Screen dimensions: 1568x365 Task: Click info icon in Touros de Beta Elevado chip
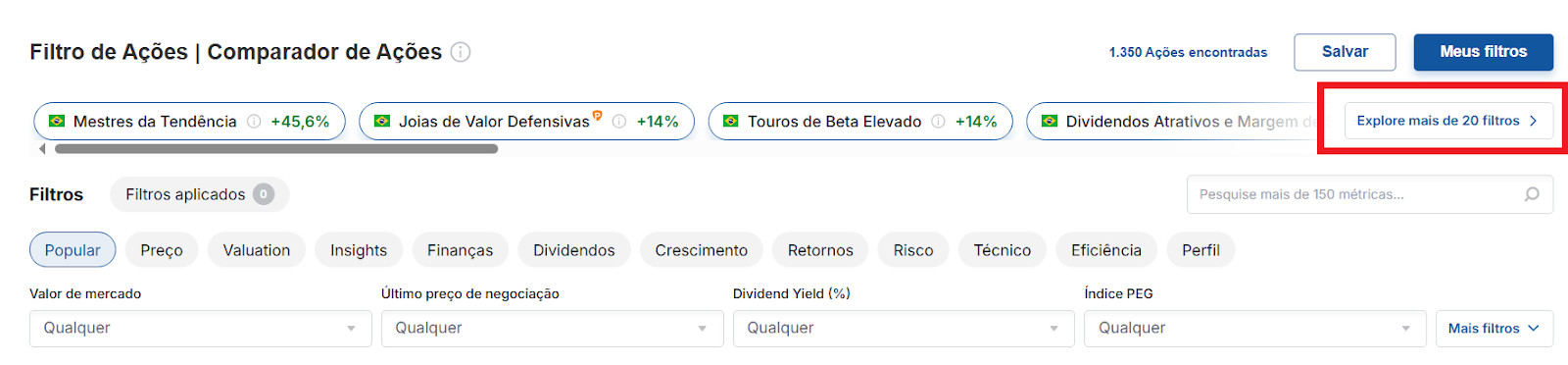click(x=938, y=122)
